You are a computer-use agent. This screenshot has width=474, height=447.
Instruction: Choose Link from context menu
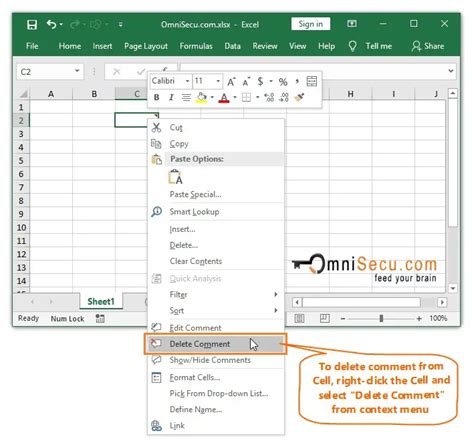tap(216, 426)
